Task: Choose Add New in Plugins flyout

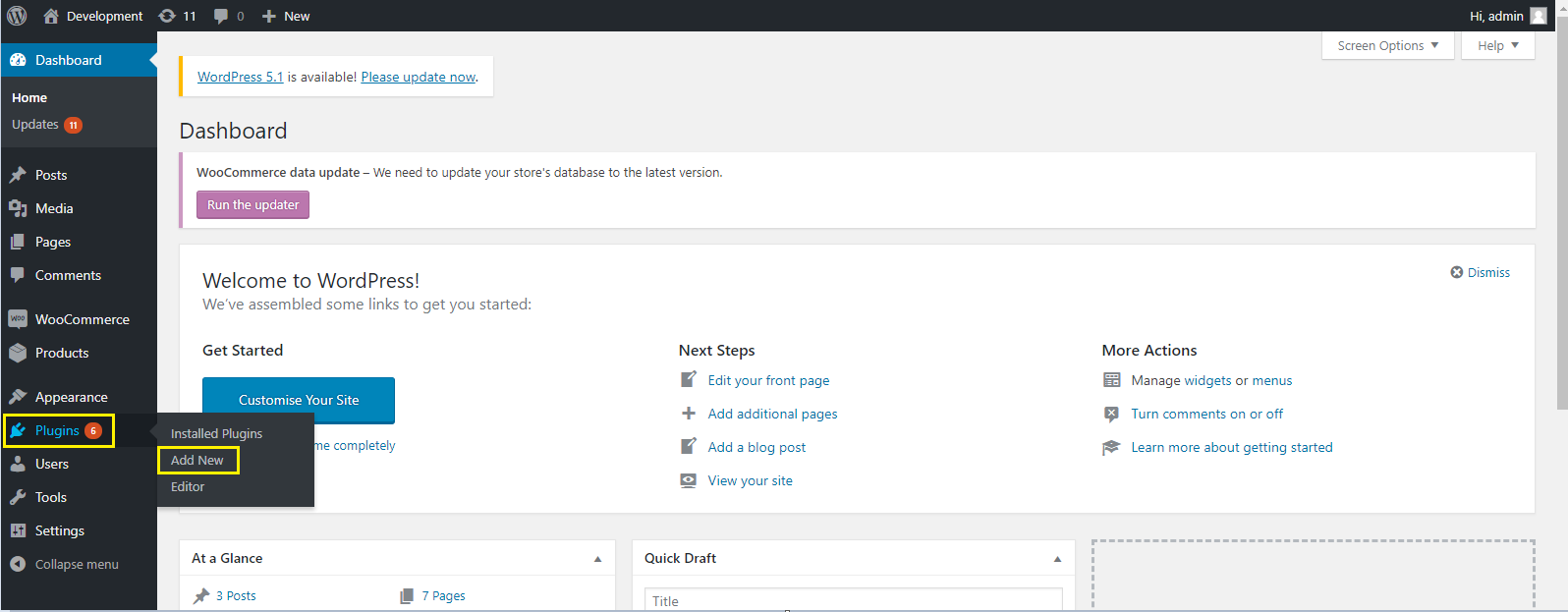Action: (197, 460)
